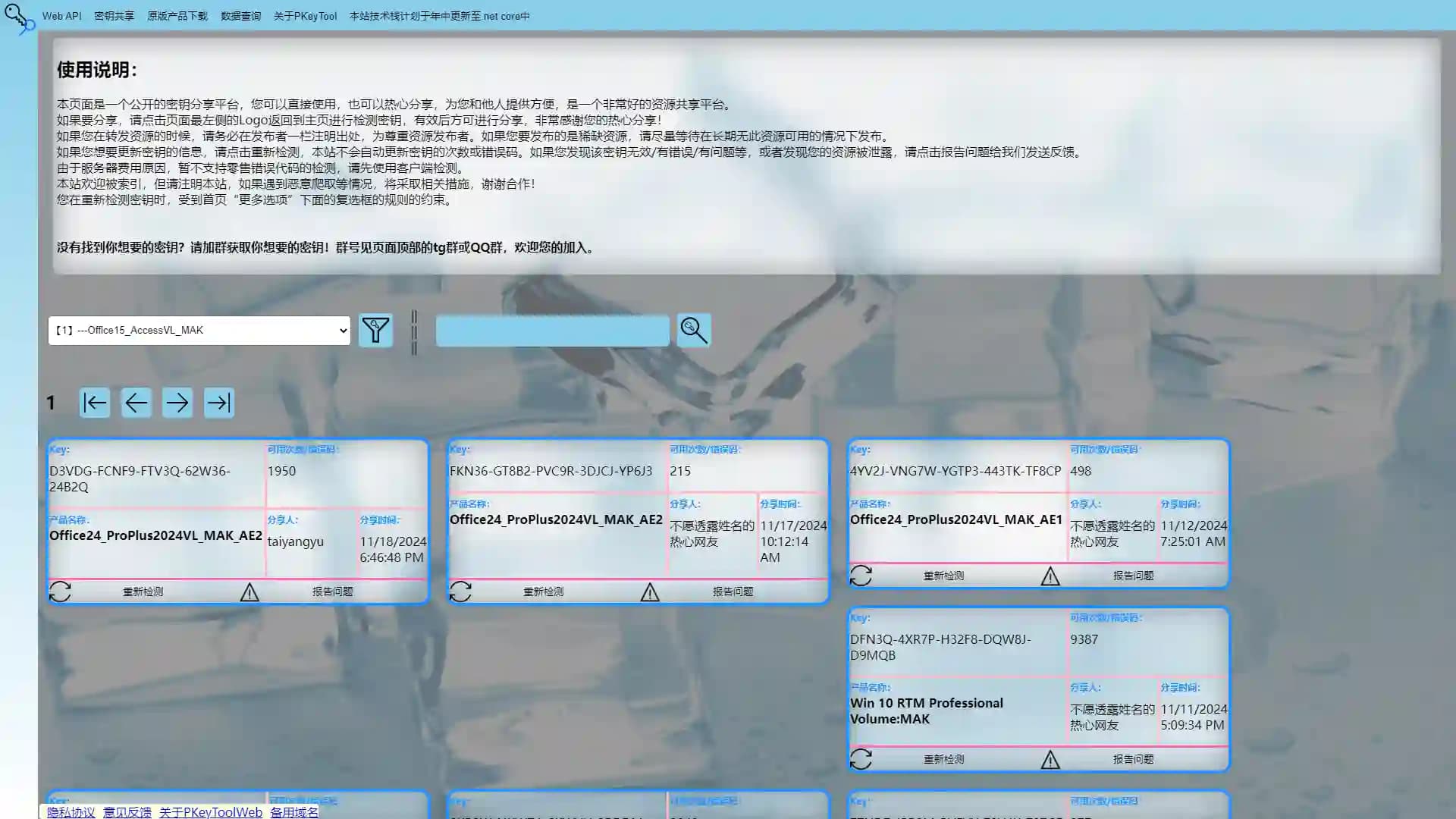Go to the first page of keys
This screenshot has height=819, width=1456.
(95, 403)
